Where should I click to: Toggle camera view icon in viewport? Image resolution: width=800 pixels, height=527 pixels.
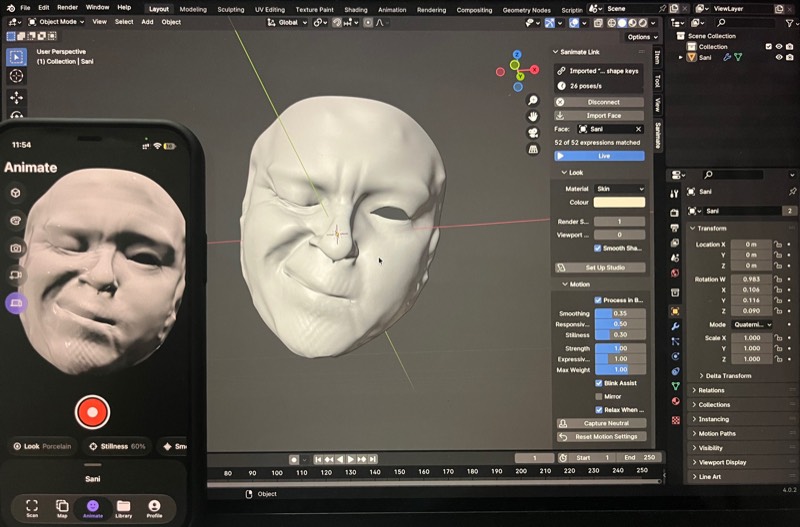[x=533, y=133]
